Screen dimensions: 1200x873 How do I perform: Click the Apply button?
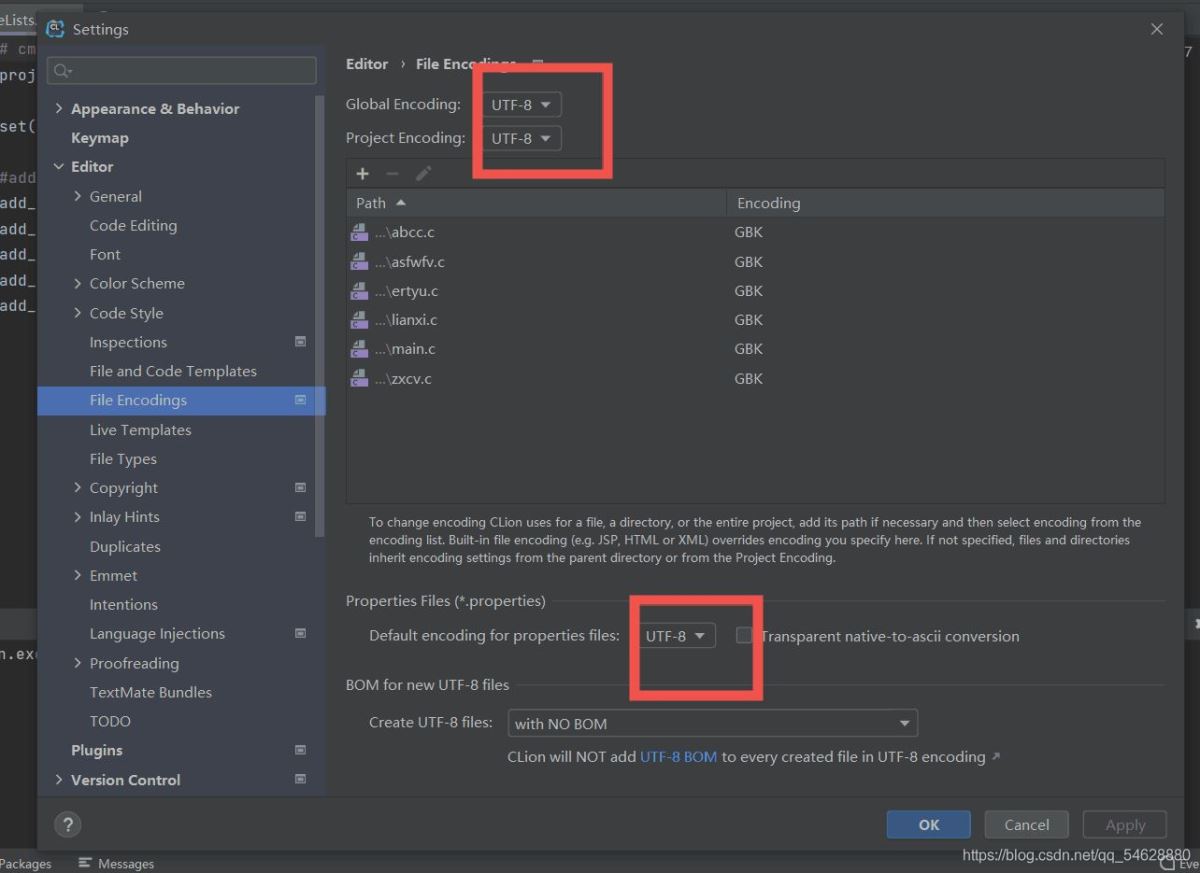click(1125, 825)
